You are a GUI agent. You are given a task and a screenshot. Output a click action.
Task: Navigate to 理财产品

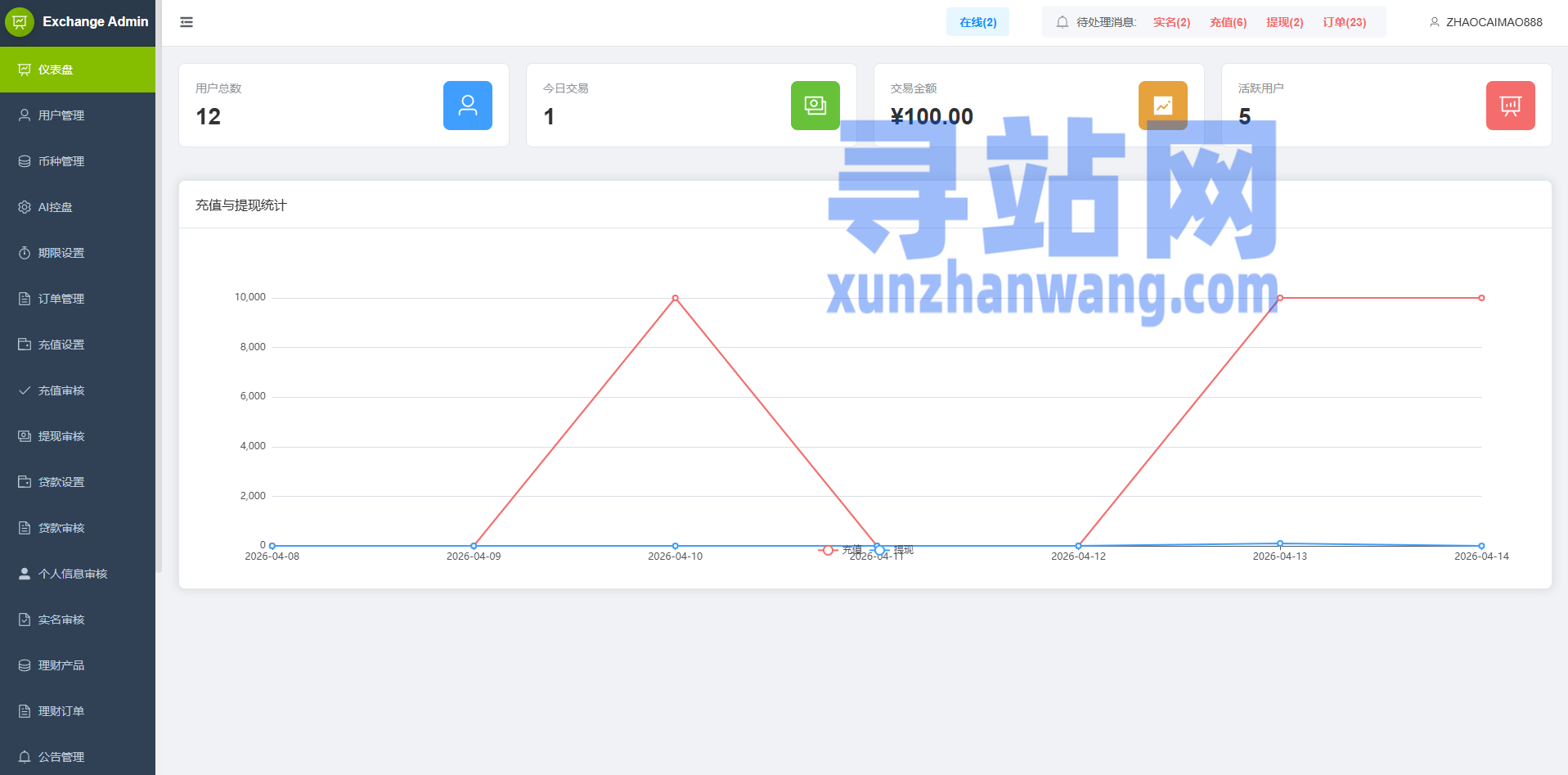(78, 665)
